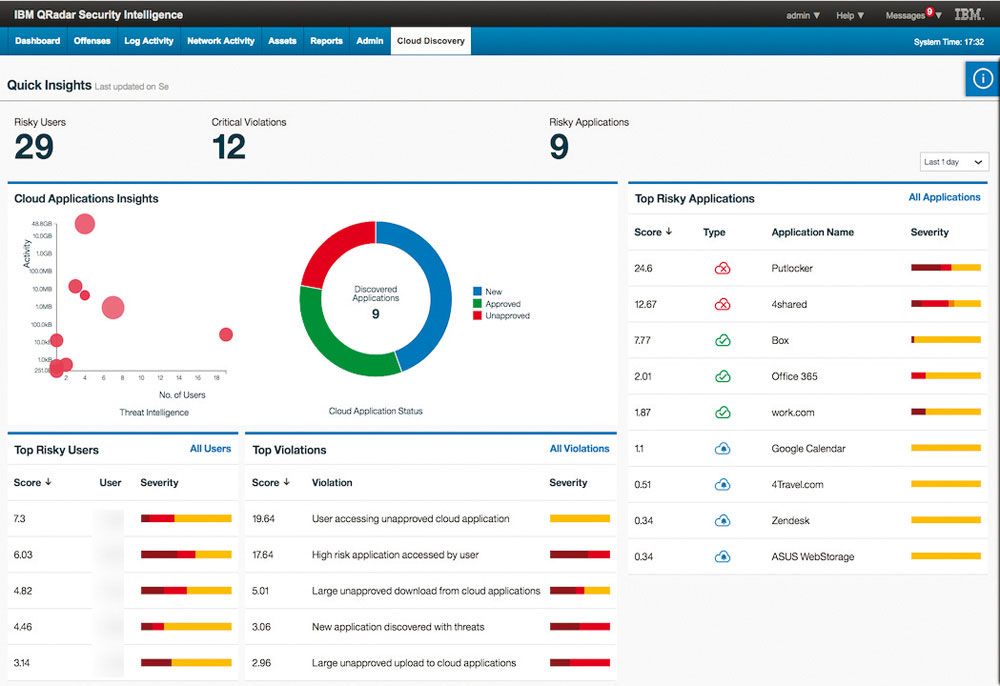Click the Putlocker severity bar
The height and width of the screenshot is (686, 1000).
coord(946,268)
